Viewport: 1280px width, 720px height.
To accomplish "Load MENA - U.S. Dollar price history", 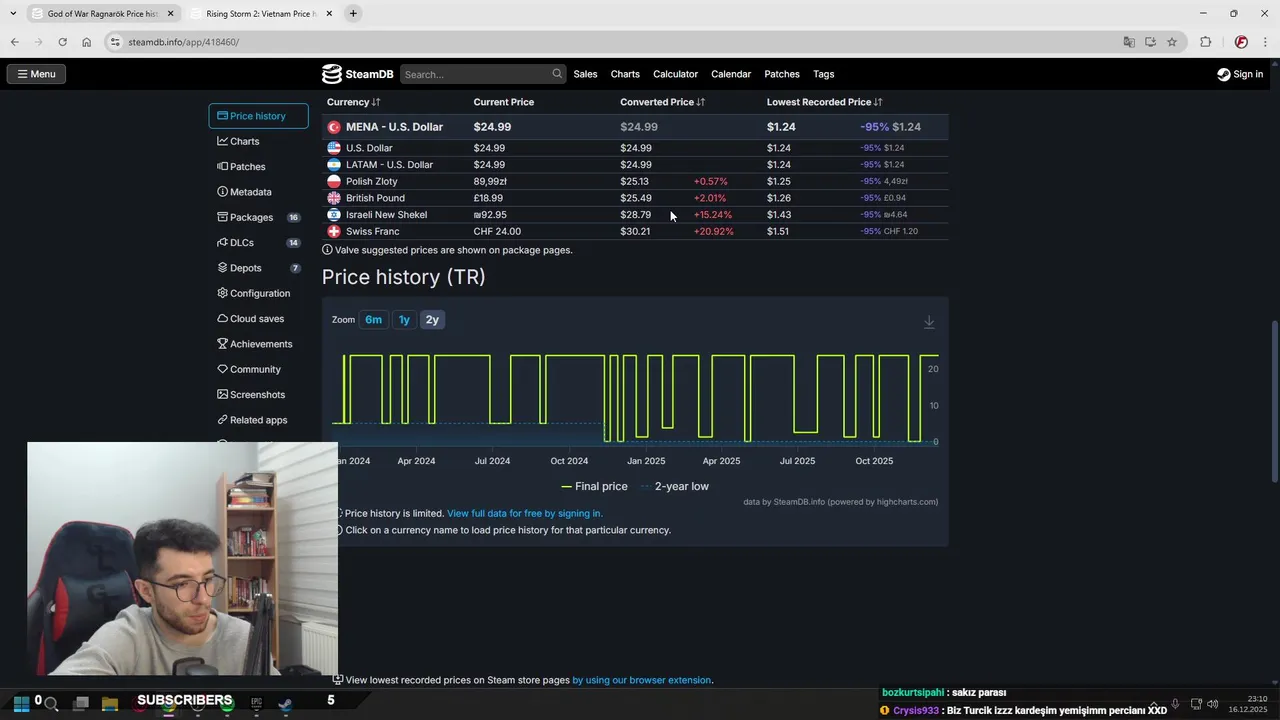I will point(394,127).
